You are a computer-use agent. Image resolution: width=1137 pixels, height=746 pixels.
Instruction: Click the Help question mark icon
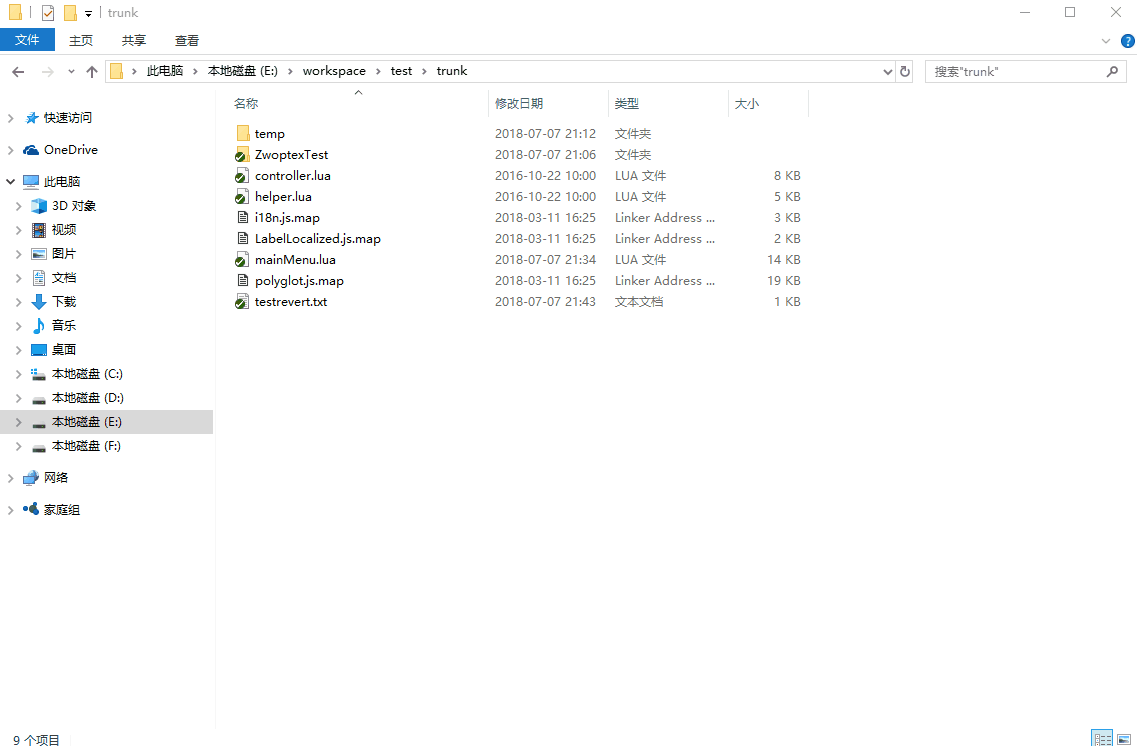[x=1127, y=41]
